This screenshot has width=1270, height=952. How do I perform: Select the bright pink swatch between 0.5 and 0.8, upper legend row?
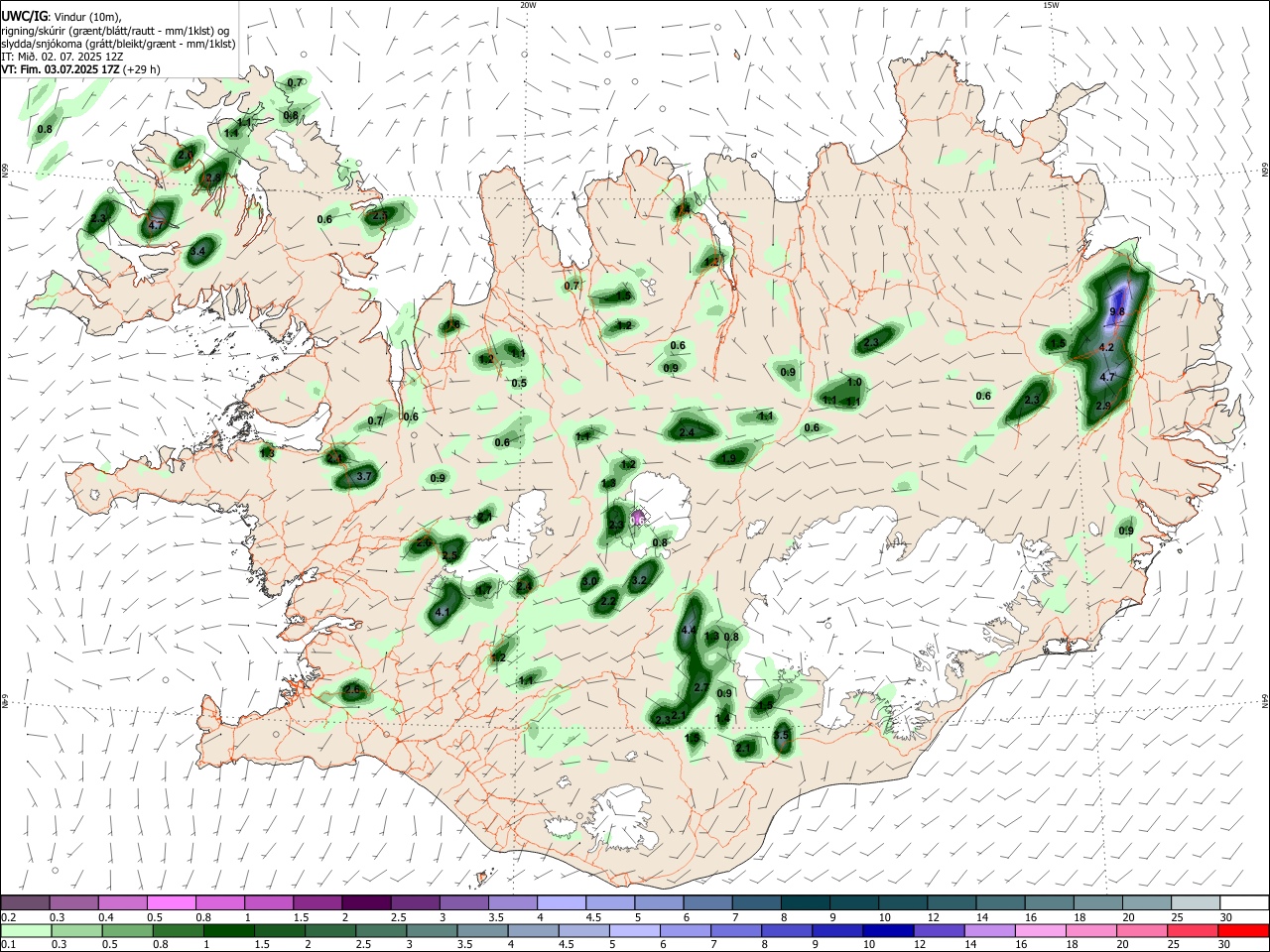[172, 903]
